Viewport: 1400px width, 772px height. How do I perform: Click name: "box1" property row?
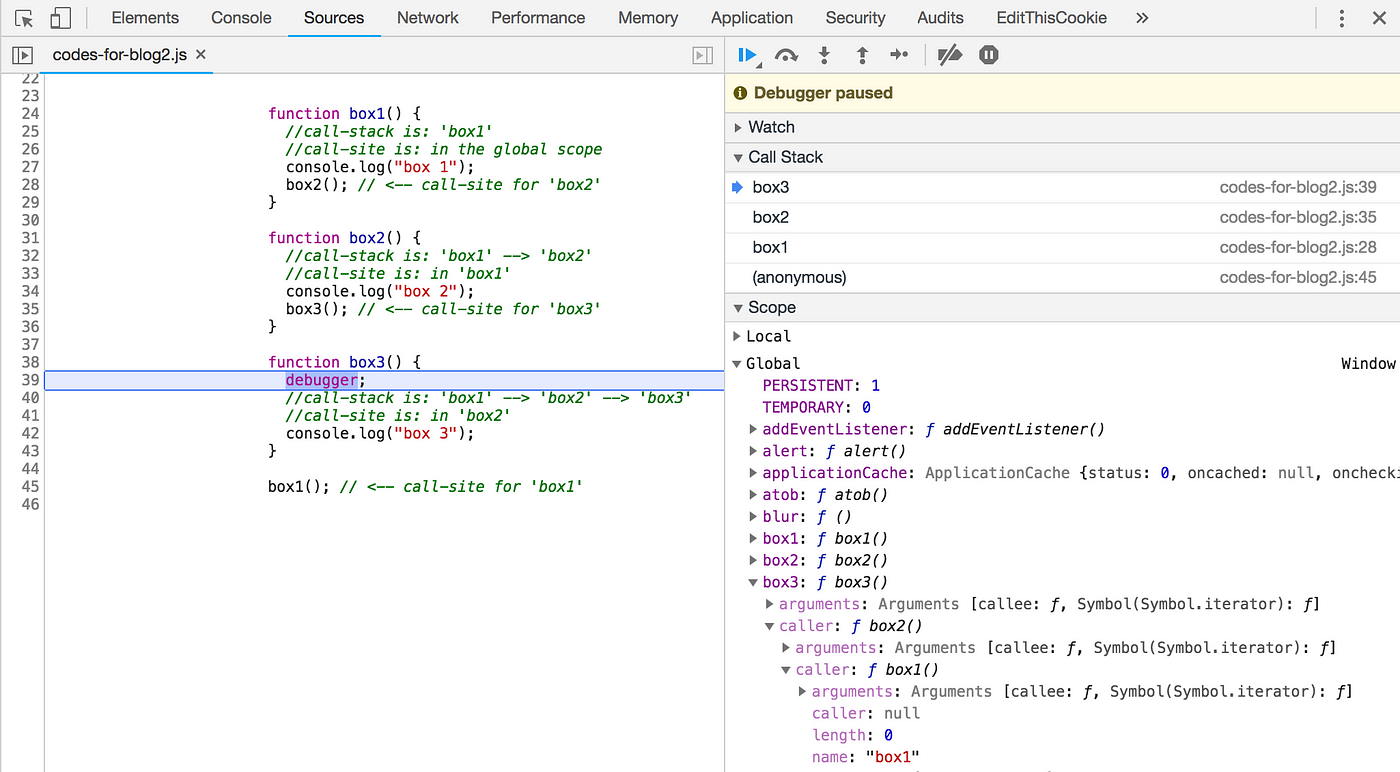pyautogui.click(x=865, y=758)
